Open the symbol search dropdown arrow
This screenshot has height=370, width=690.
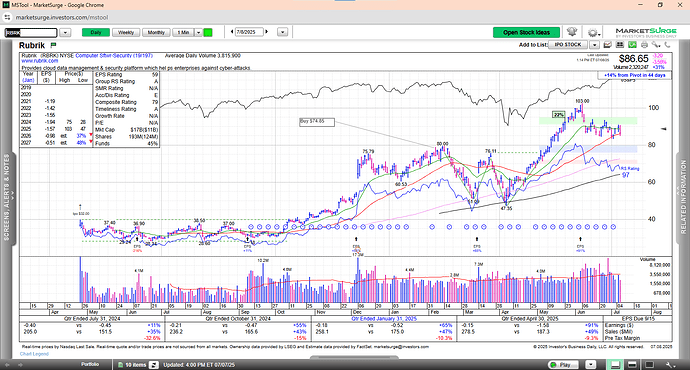(65, 33)
